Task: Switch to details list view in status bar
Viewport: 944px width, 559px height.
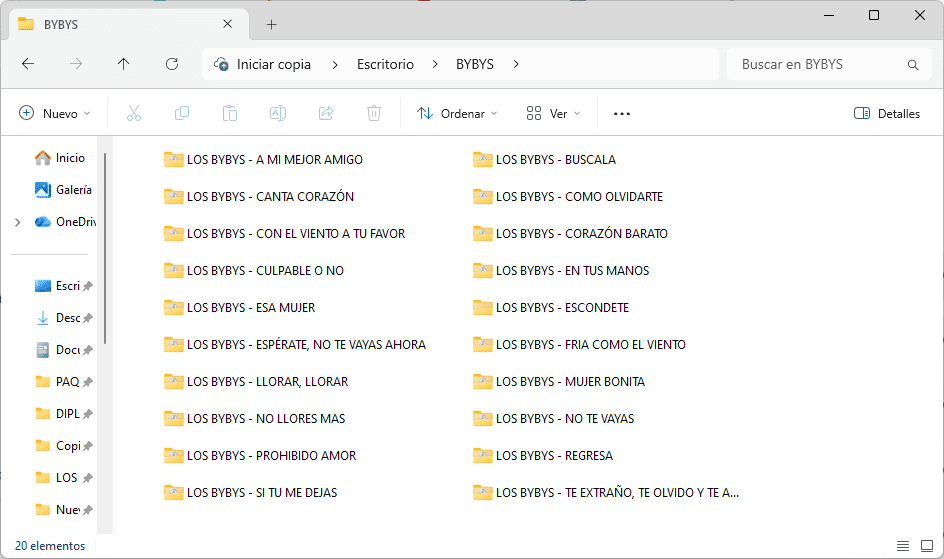Action: point(903,546)
